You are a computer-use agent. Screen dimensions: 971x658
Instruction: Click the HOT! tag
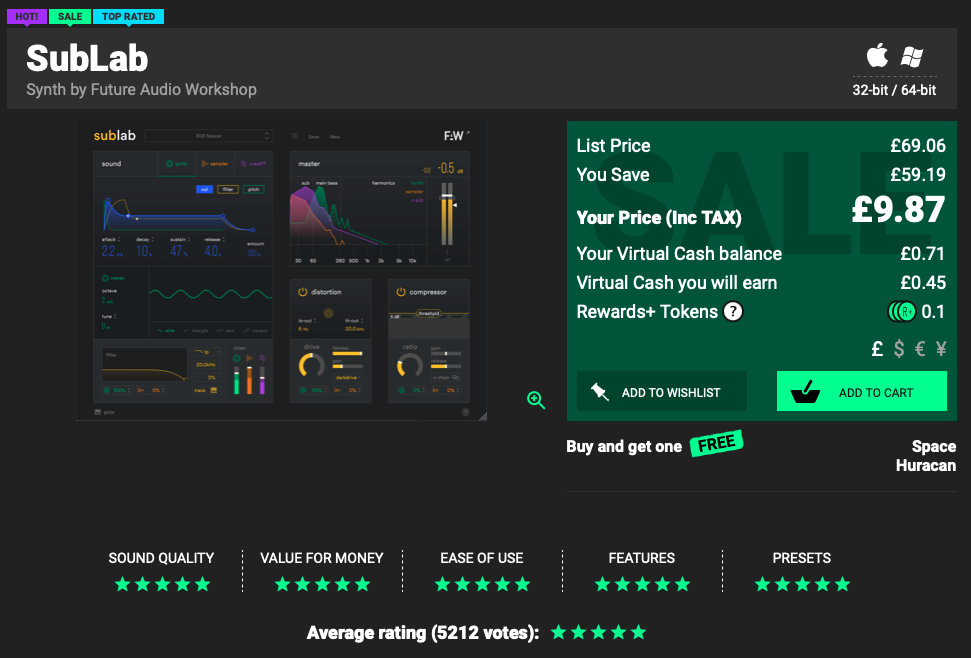pyautogui.click(x=27, y=17)
